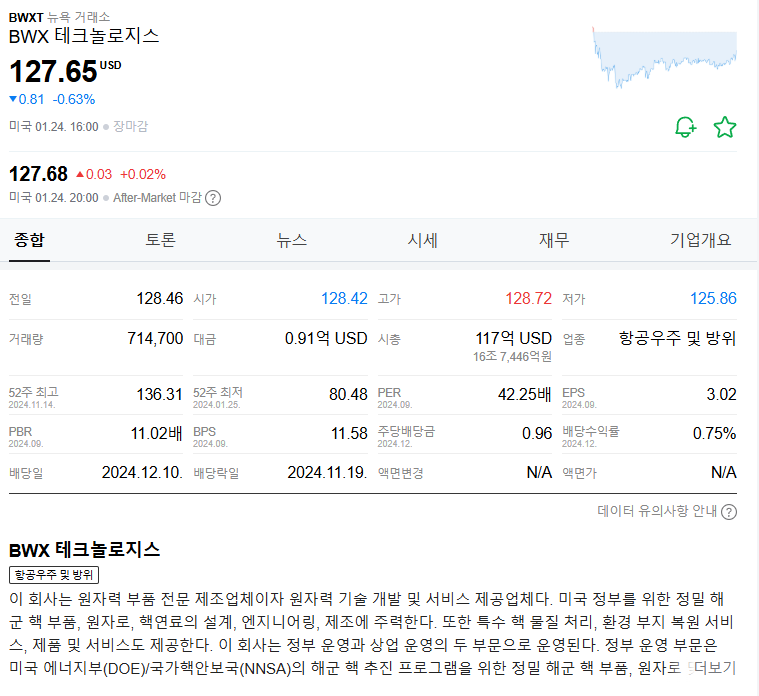The image size is (759, 696).
Task: Click the dividend yield 0.75%
Action: coord(714,433)
